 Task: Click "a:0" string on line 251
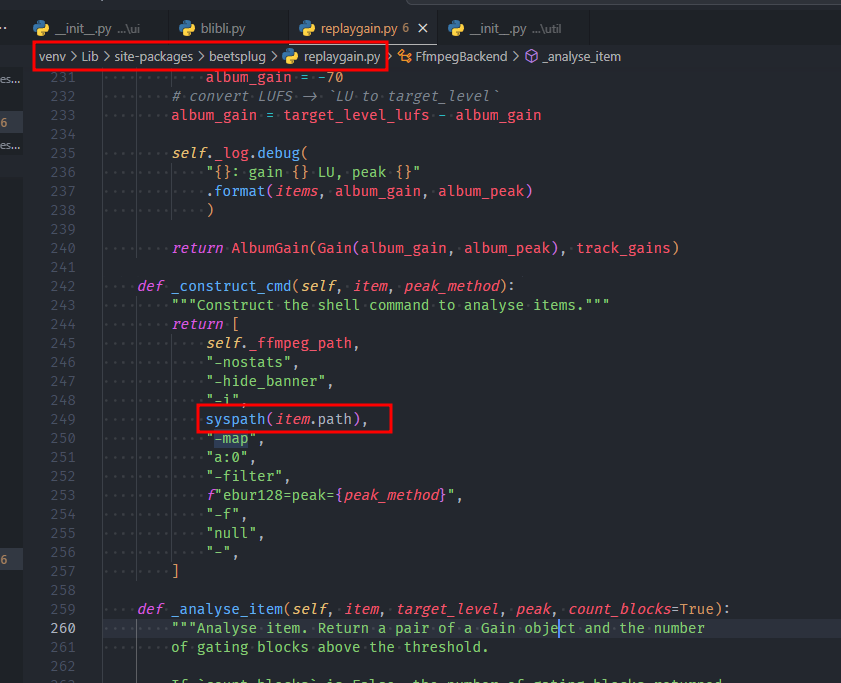227,457
